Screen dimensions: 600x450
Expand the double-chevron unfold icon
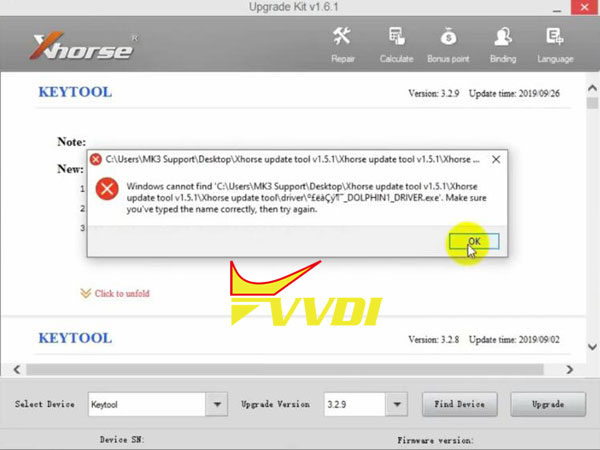pos(85,293)
